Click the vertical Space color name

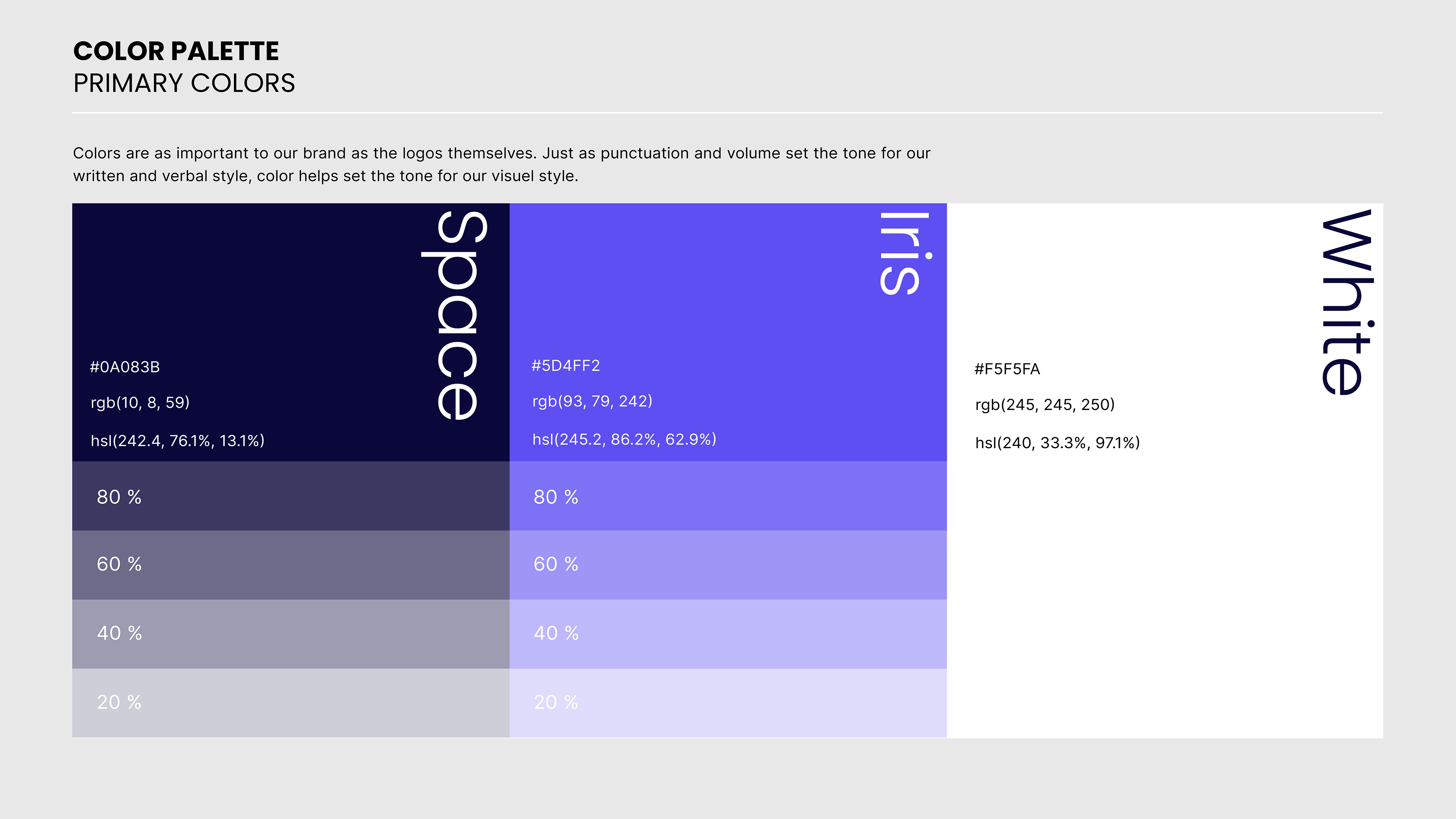455,315
